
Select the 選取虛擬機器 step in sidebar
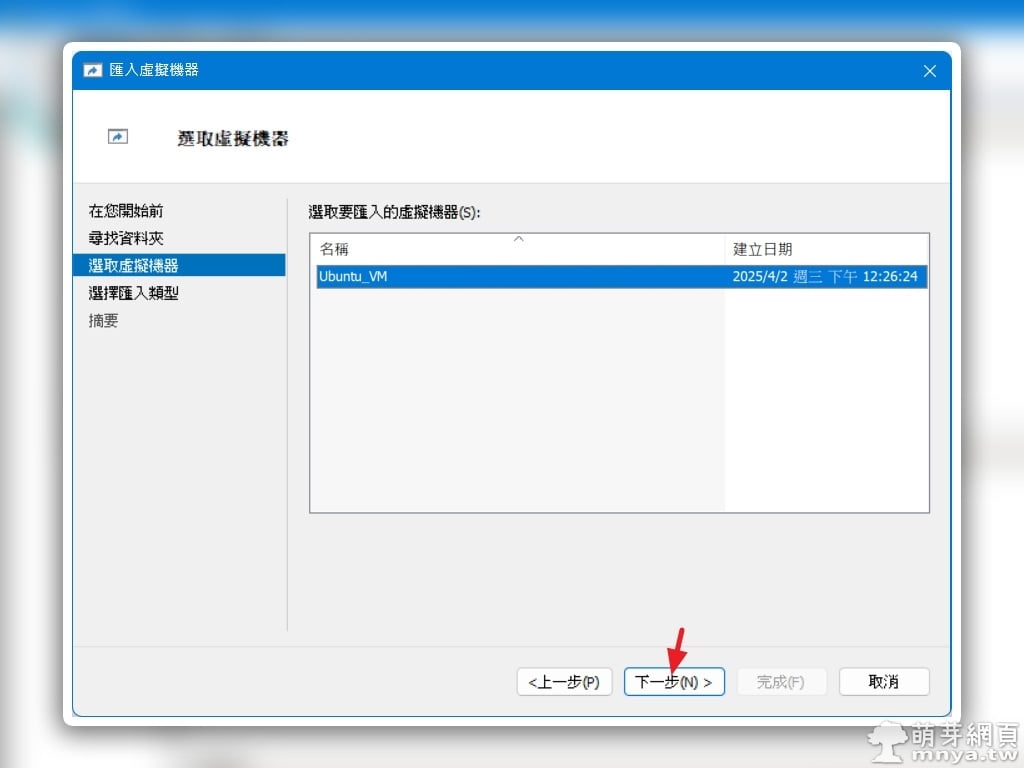point(134,265)
